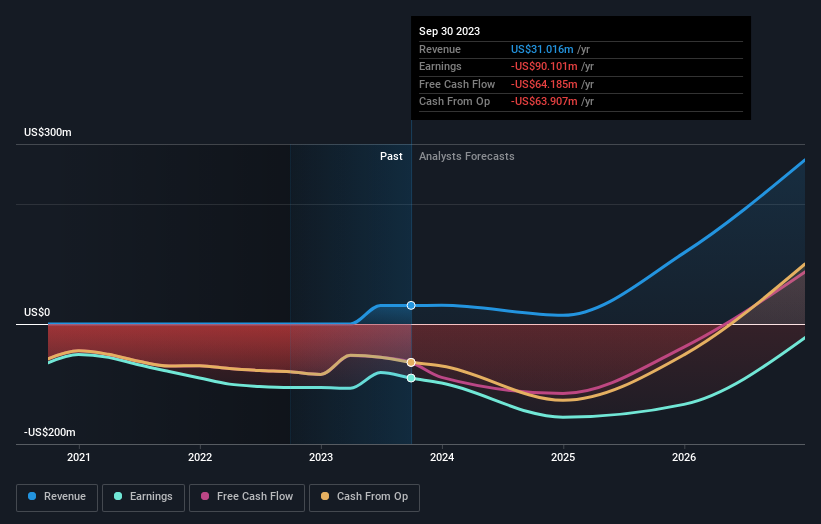
Task: Click the US$31.016m revenue value
Action: click(x=542, y=49)
